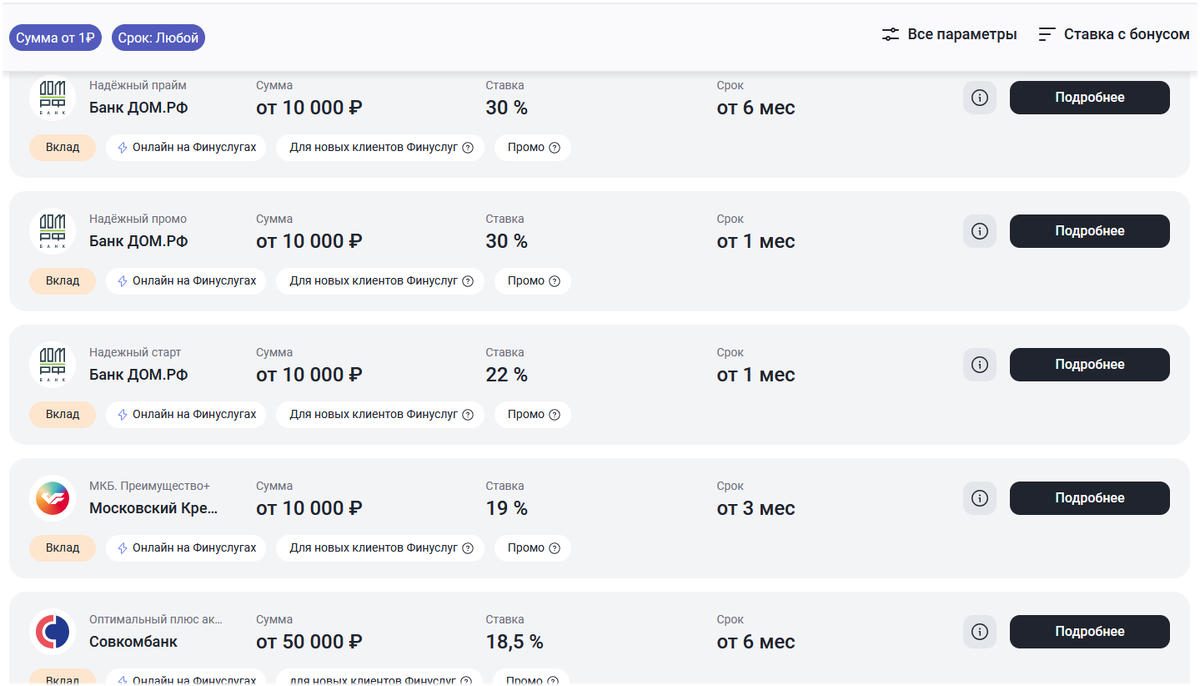The height and width of the screenshot is (686, 1200).
Task: Click question mark beside Промо on Надёжный прайм
Action: [x=554, y=148]
